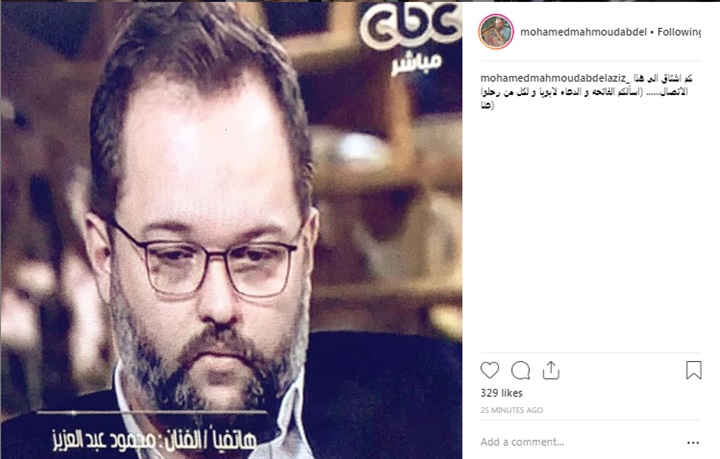Save post with bookmark icon
Viewport: 720px width, 459px height.
(x=693, y=370)
